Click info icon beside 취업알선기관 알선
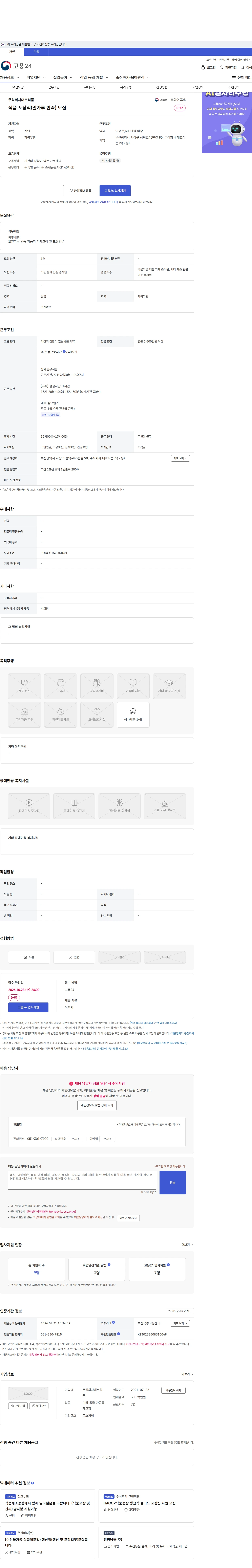252x1568 pixels. click(109, 1264)
